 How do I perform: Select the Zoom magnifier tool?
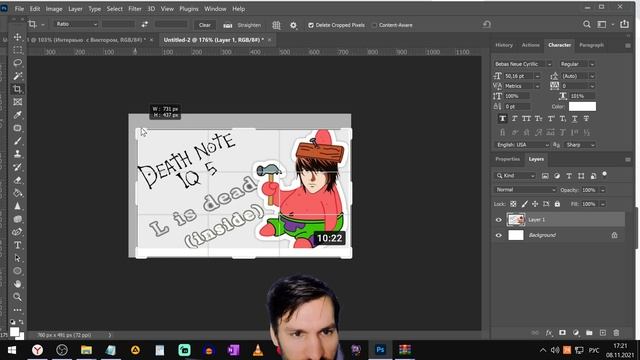(17, 297)
